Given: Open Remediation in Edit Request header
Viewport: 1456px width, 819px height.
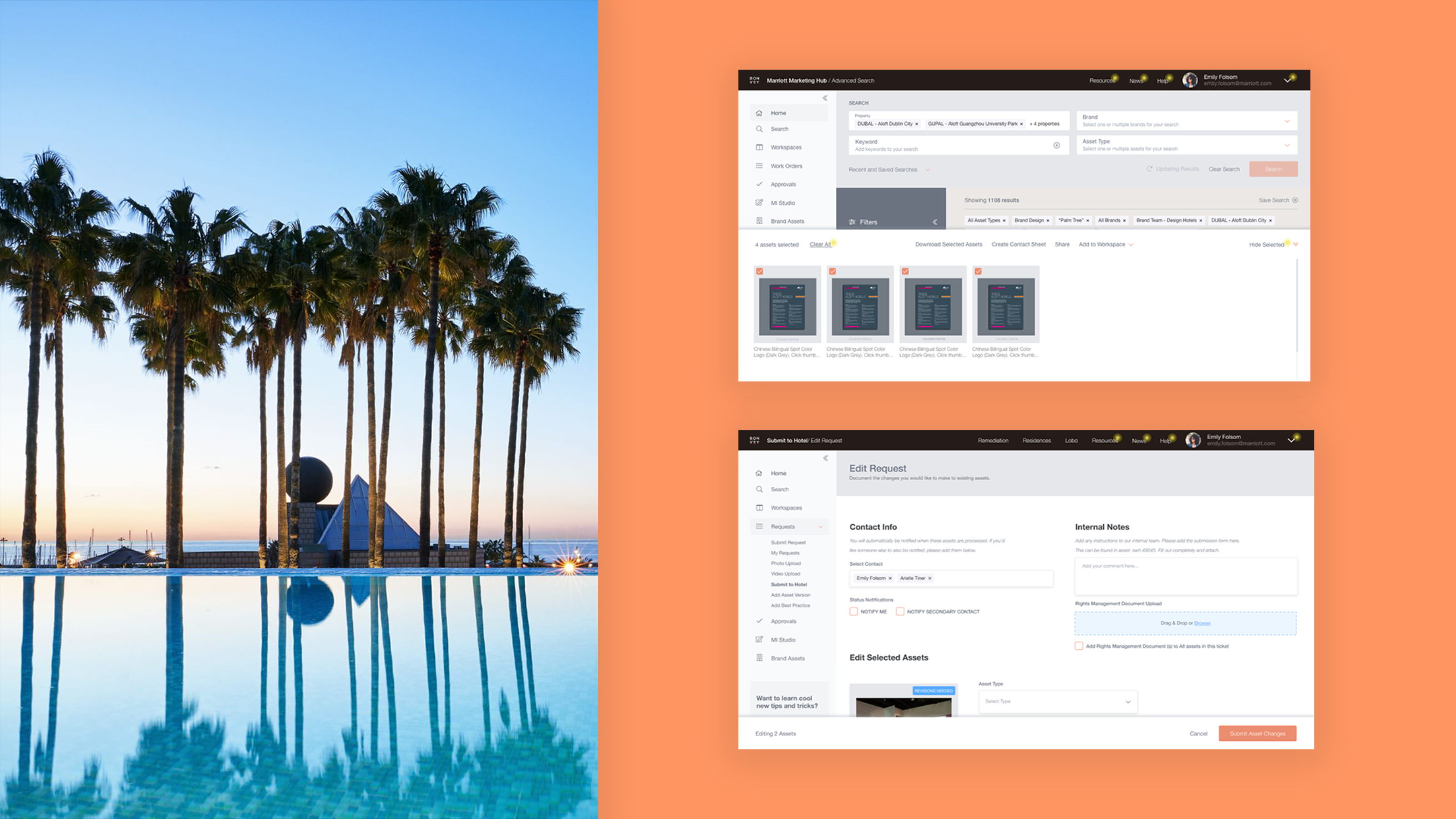Looking at the screenshot, I should click(x=993, y=441).
